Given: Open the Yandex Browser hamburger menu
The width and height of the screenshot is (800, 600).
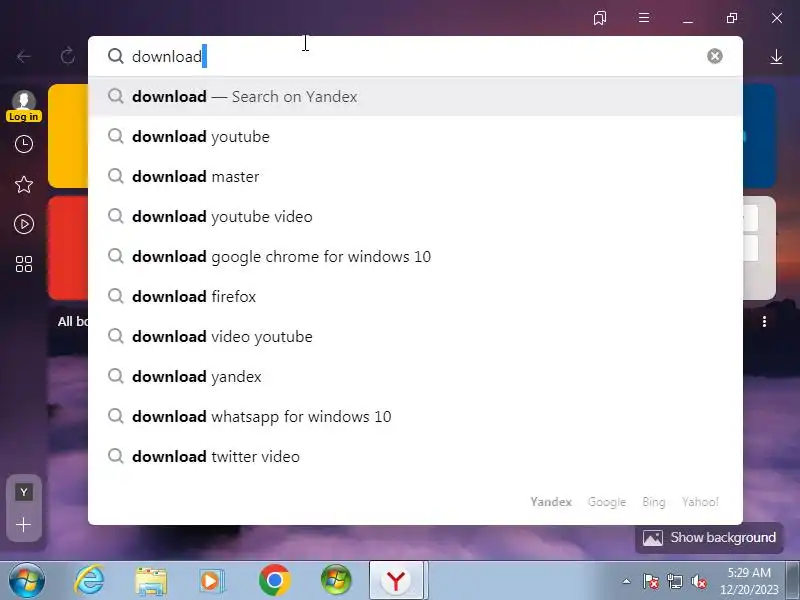Looking at the screenshot, I should click(x=644, y=18).
